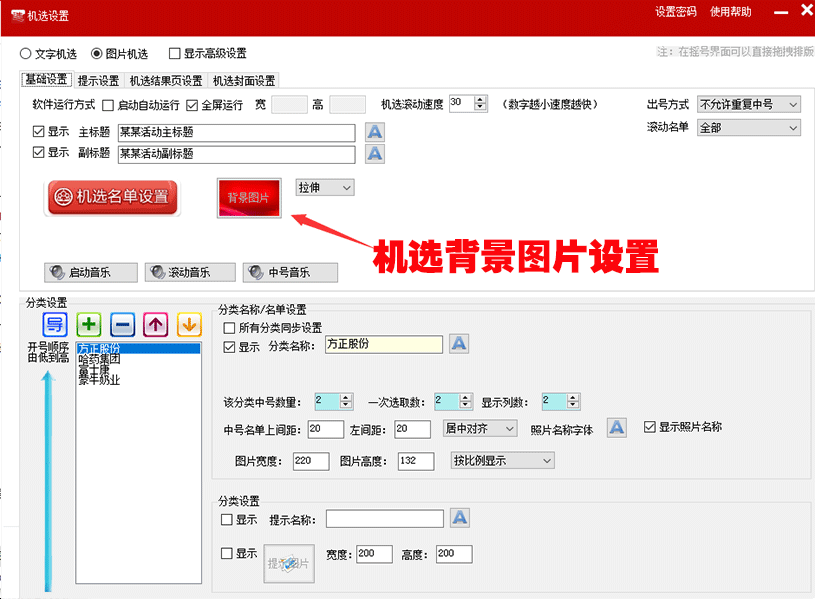Viewport: 815px width, 599px height.
Task: Click the red 机选名单设置 button
Action: [x=111, y=198]
